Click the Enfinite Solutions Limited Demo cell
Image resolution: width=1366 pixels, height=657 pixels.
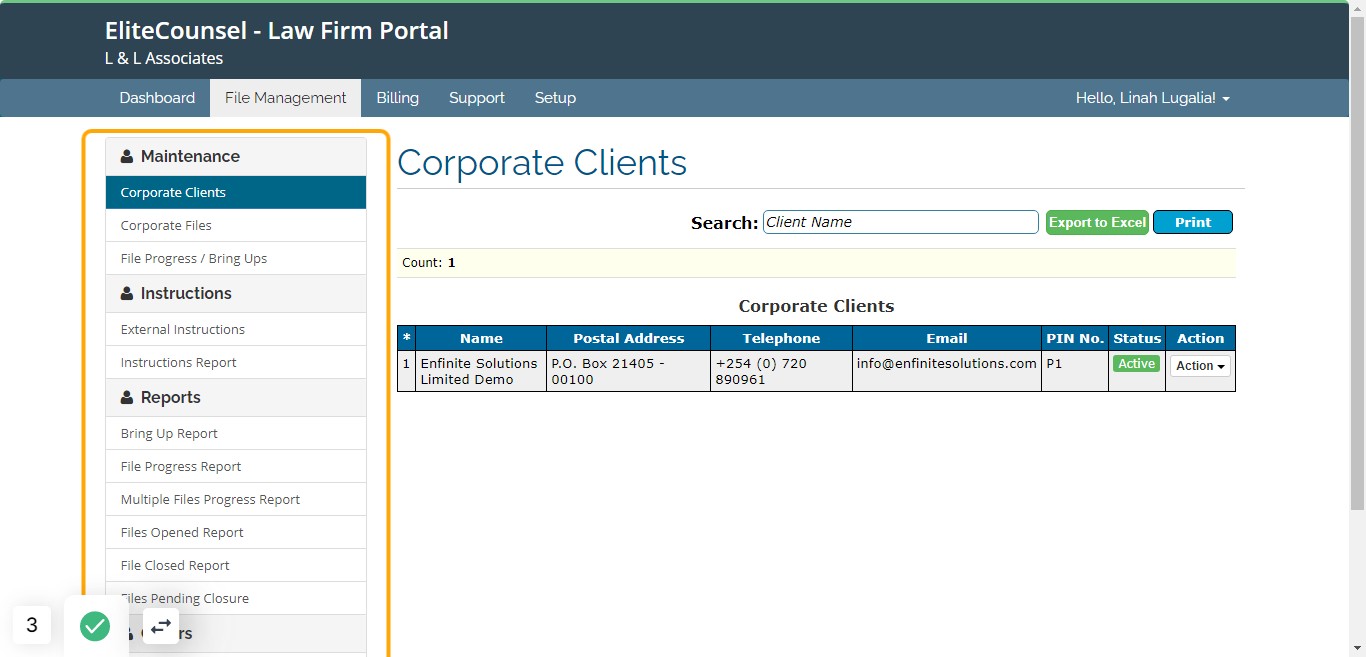(x=481, y=371)
